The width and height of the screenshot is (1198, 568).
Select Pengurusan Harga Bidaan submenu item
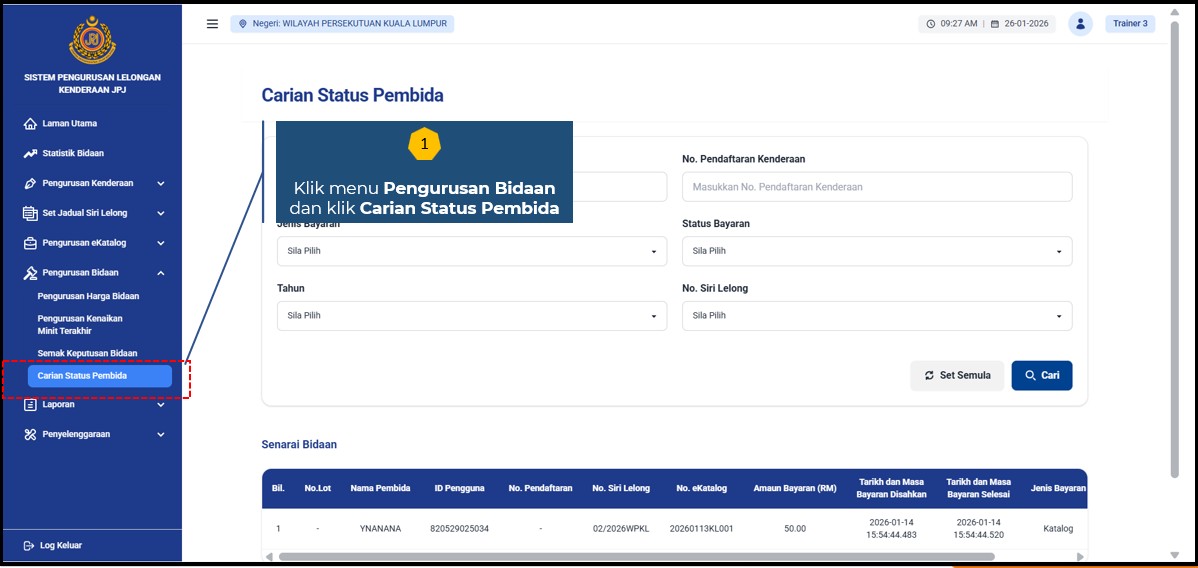pyautogui.click(x=88, y=297)
